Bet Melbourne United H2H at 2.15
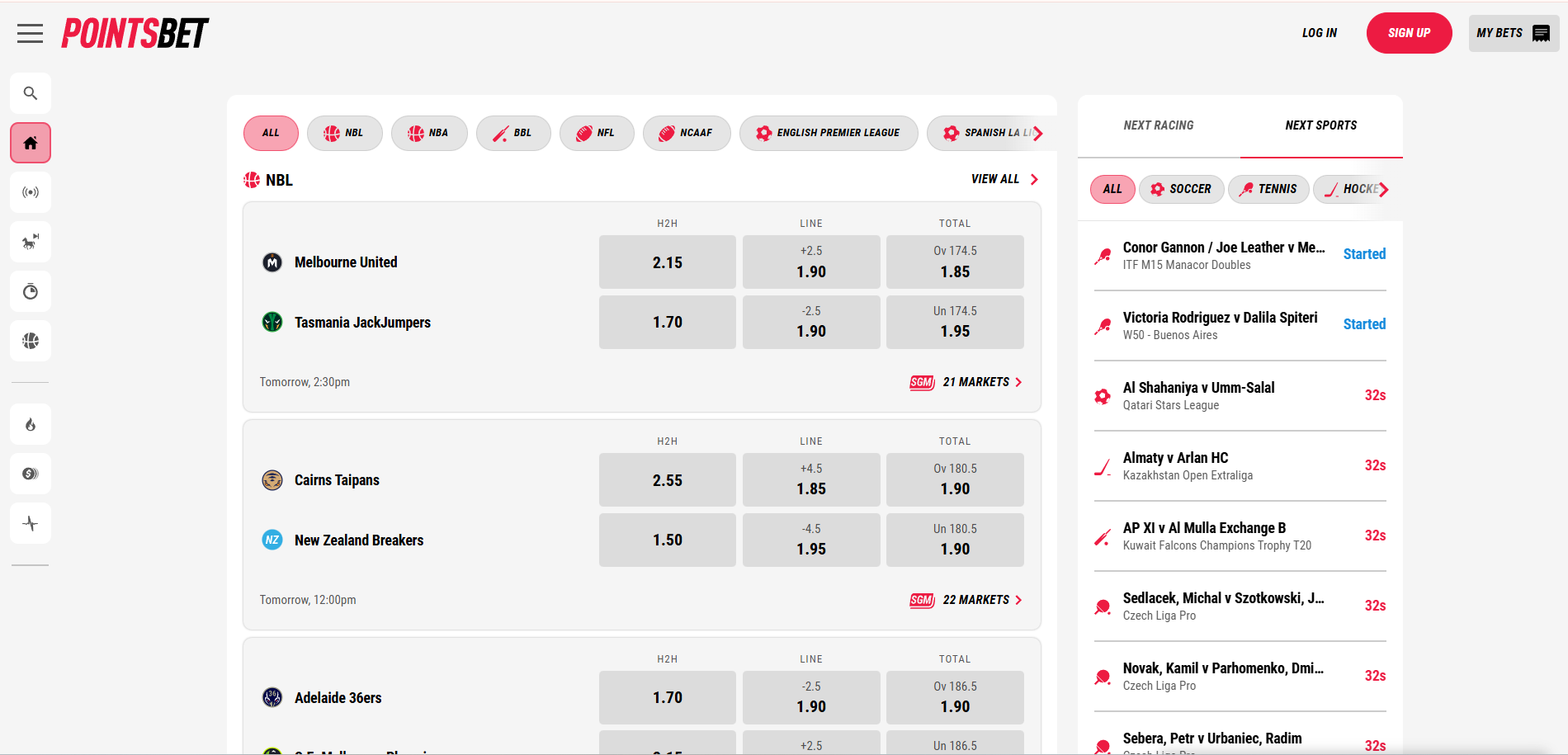This screenshot has width=1568, height=755. pos(668,262)
